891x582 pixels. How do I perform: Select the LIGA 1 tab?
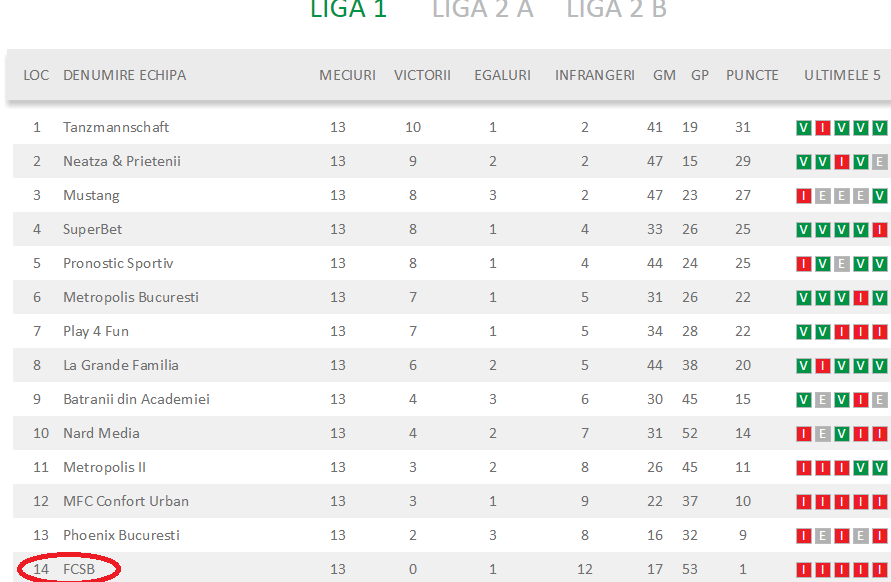click(348, 10)
